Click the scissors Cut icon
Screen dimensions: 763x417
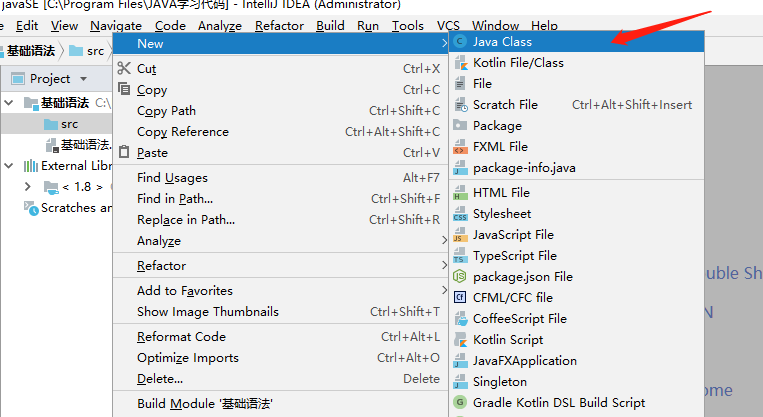coord(124,69)
